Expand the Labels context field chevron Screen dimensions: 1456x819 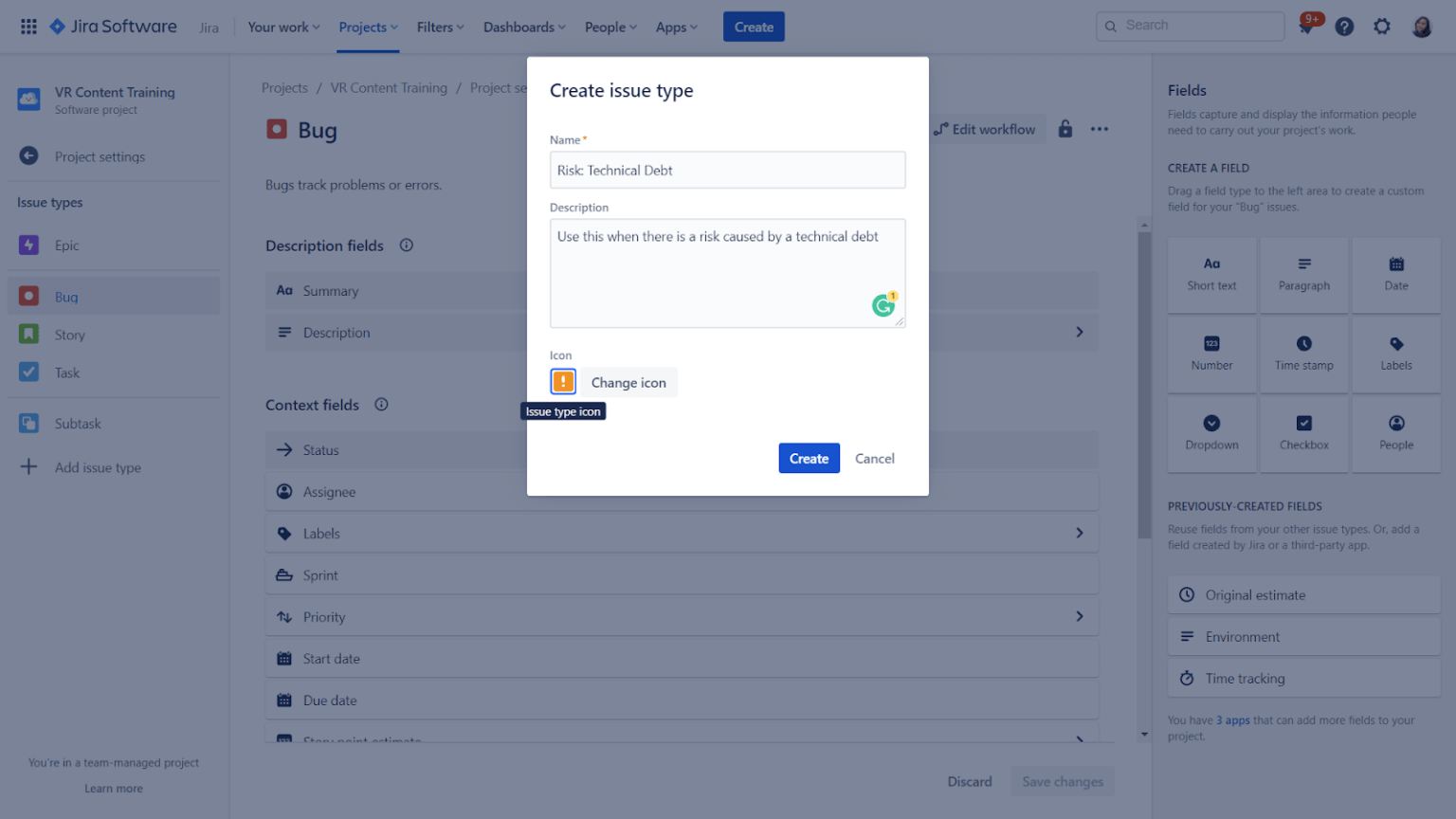1080,533
